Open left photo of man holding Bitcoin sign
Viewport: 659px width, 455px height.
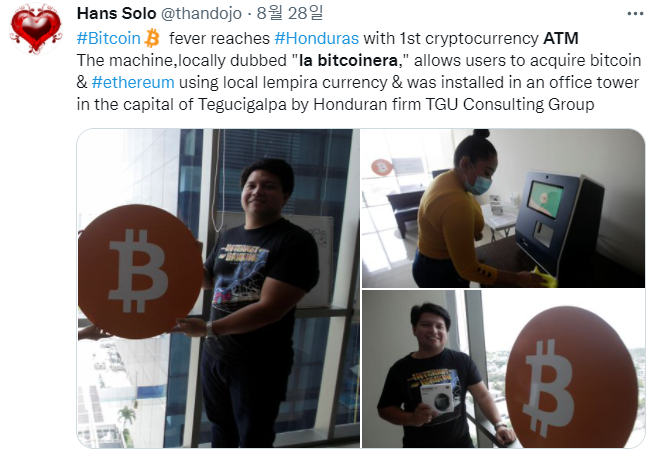tap(218, 288)
